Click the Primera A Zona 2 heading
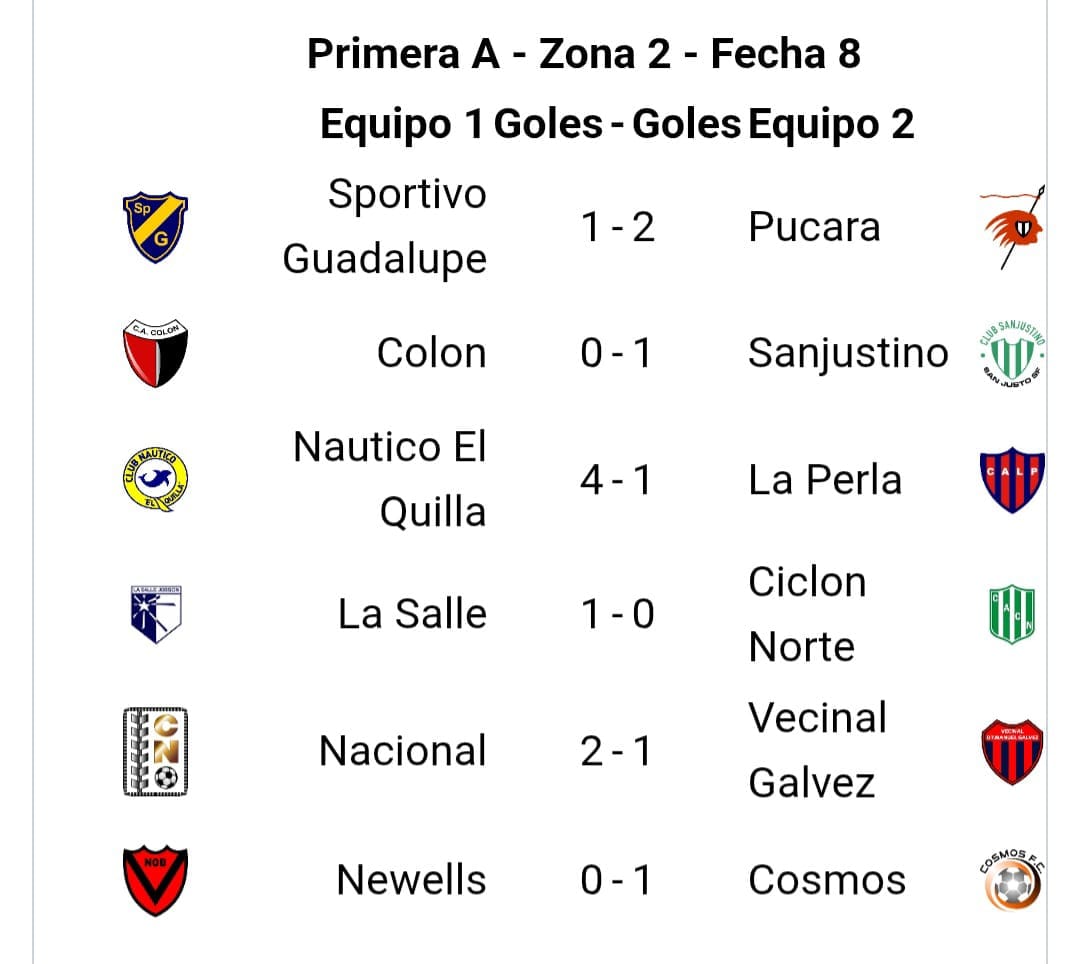Image resolution: width=1080 pixels, height=964 pixels. (583, 54)
